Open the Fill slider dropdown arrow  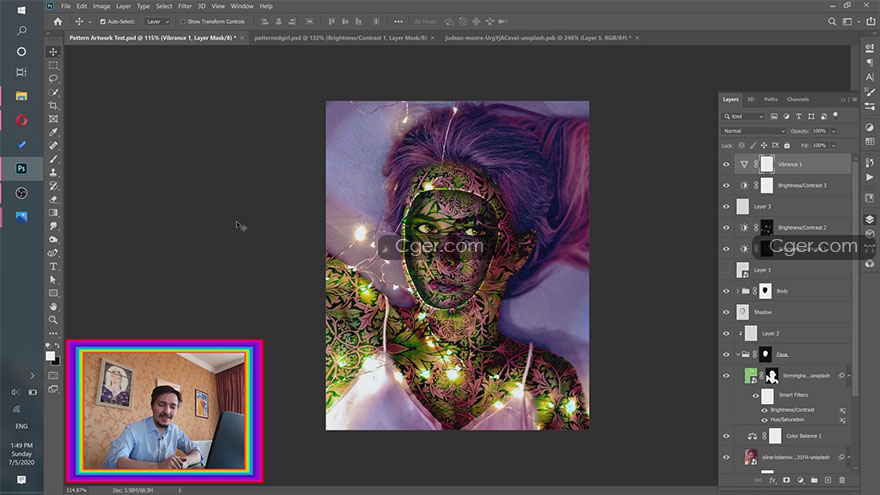[833, 145]
